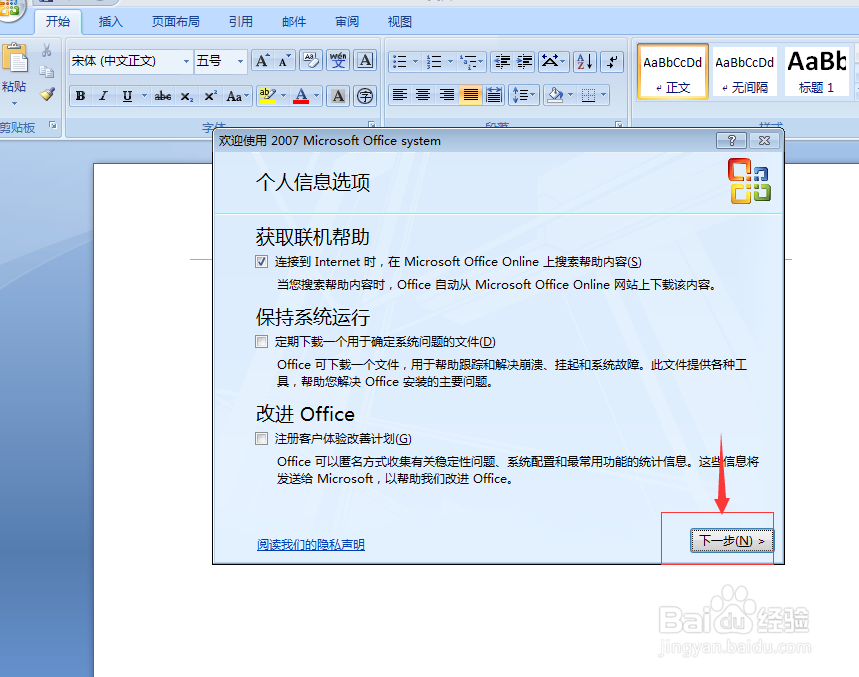The height and width of the screenshot is (677, 859).
Task: Expand the borders dropdown arrow
Action: point(603,95)
